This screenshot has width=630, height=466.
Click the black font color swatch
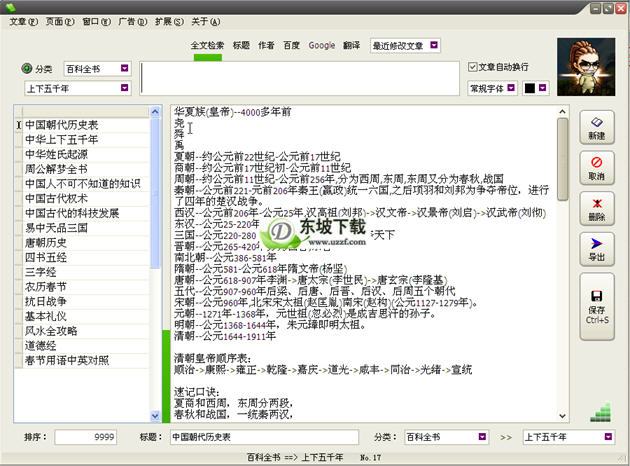tap(530, 88)
